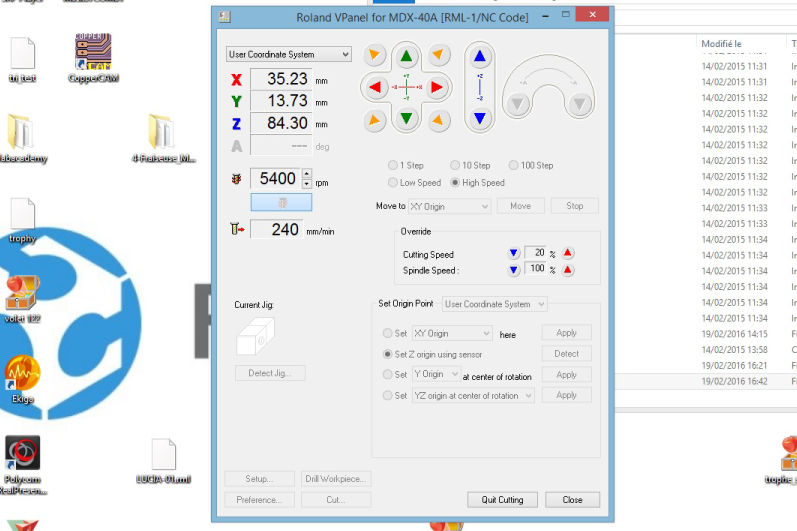The width and height of the screenshot is (797, 531).
Task: Open the Y Origin dropdown
Action: click(436, 374)
